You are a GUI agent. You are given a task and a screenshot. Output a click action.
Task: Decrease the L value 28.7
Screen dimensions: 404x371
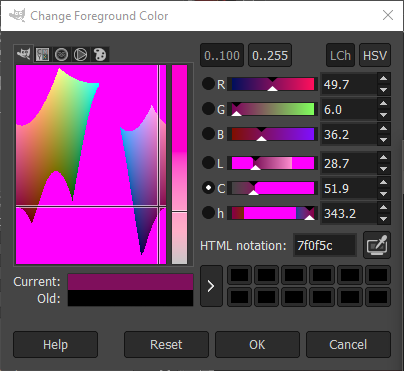[x=384, y=169]
